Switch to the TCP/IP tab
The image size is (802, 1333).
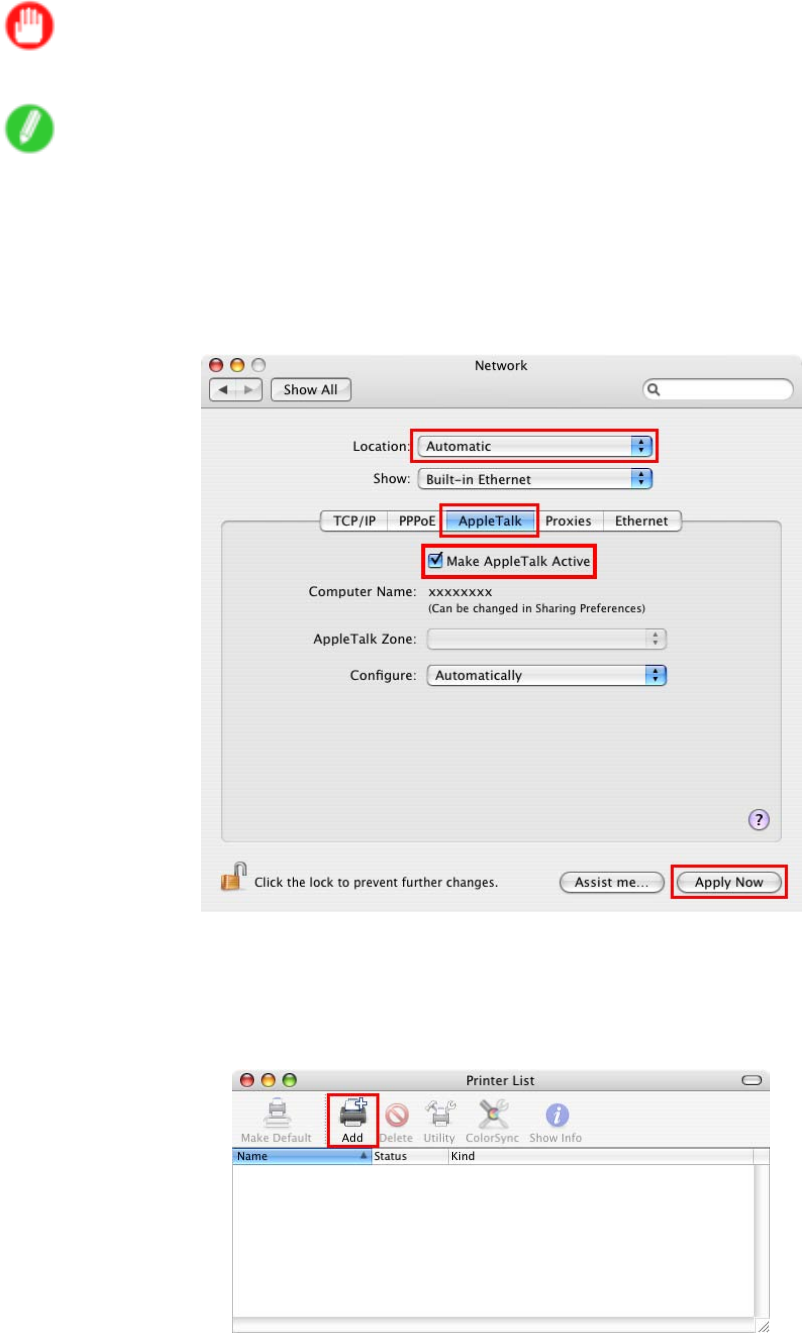(x=354, y=521)
